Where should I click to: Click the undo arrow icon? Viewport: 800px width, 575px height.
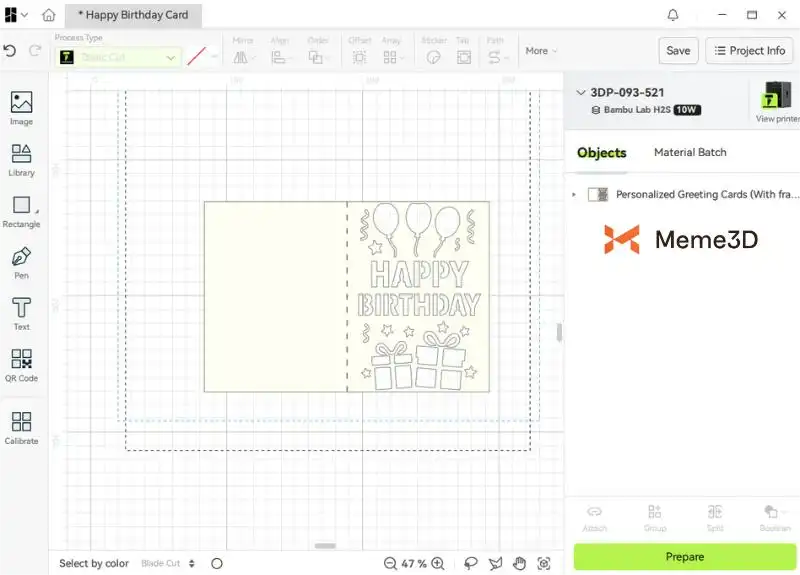pos(10,51)
